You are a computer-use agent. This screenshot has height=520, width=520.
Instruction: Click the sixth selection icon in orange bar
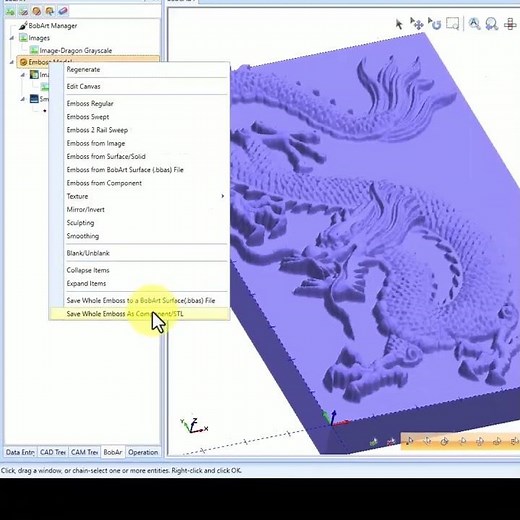(x=497, y=441)
